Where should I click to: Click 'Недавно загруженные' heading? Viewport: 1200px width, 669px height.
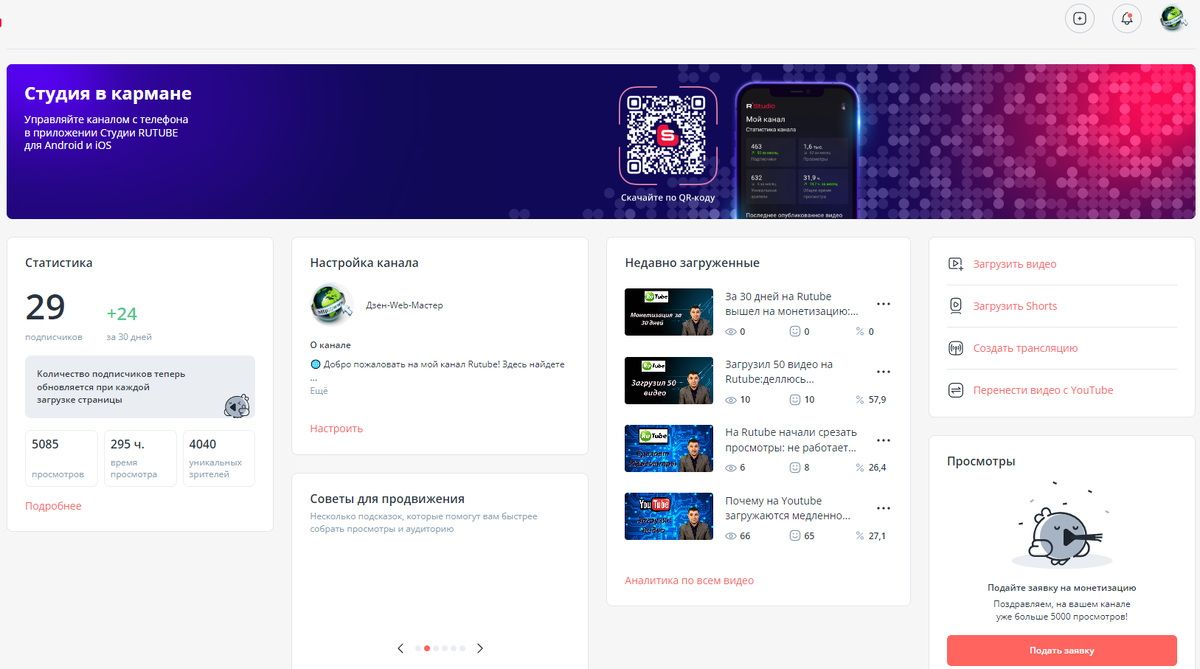pos(692,263)
